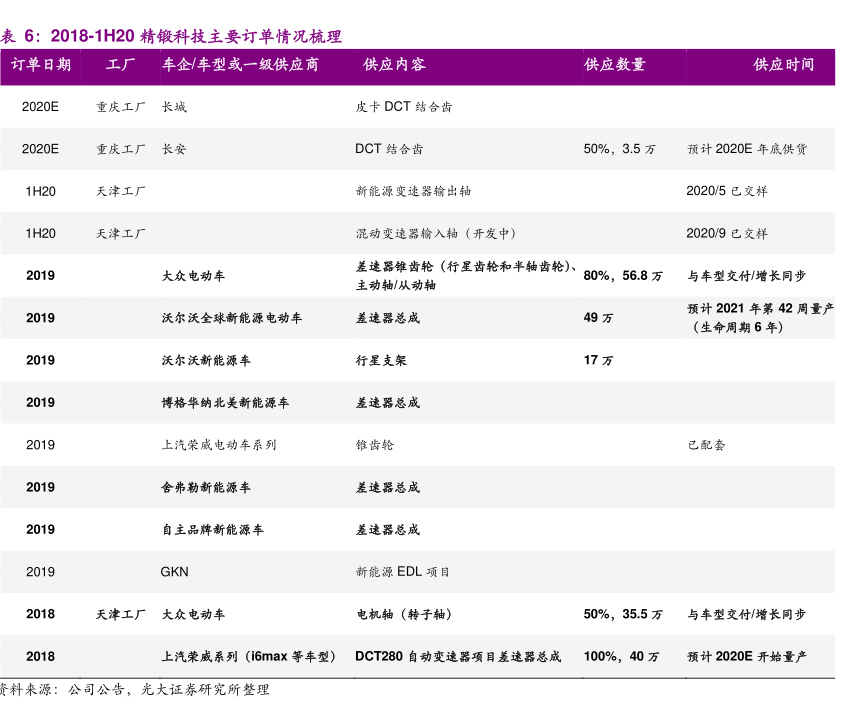842x705 pixels.
Task: Click the 50%，3.5 万 quantity cell
Action: [619, 149]
